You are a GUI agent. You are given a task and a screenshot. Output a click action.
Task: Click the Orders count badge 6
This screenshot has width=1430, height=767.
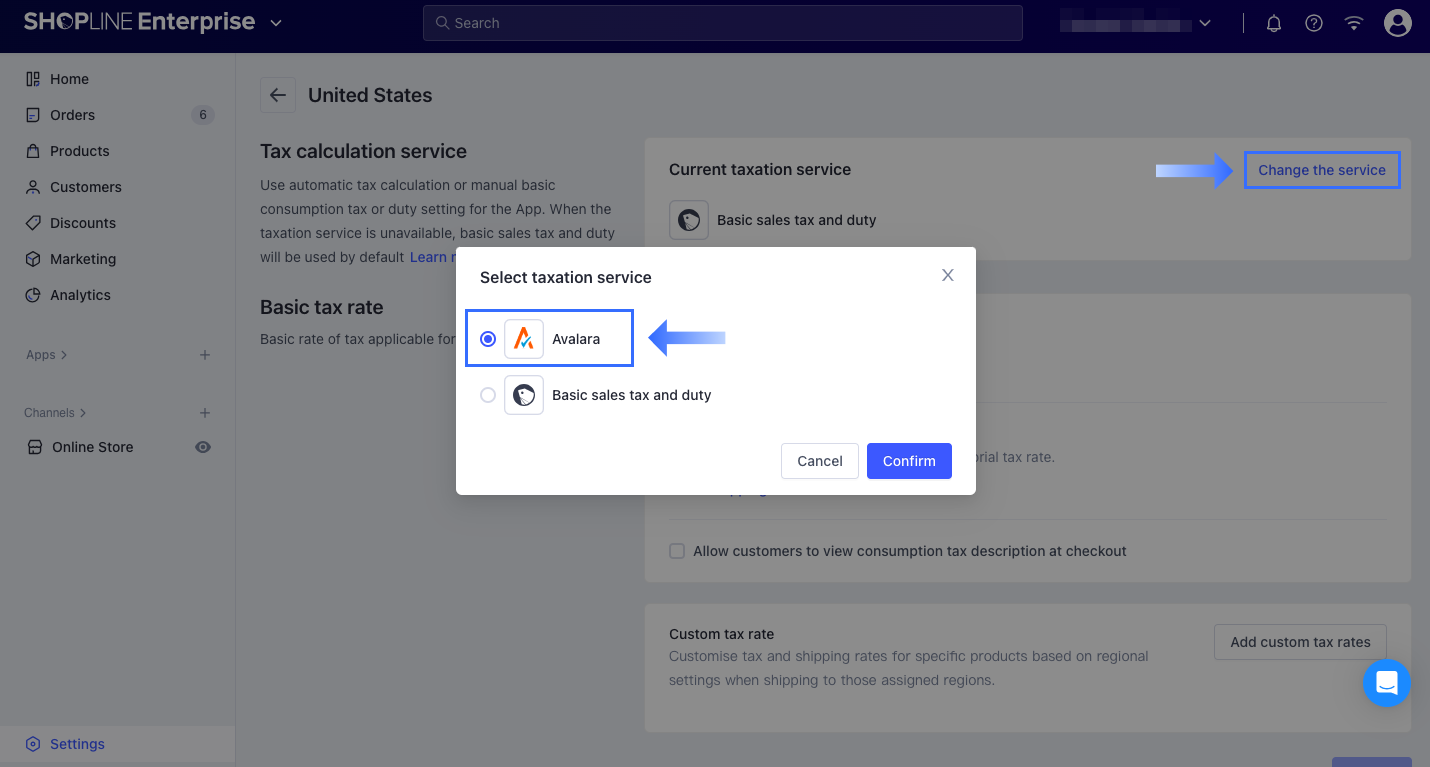(203, 115)
